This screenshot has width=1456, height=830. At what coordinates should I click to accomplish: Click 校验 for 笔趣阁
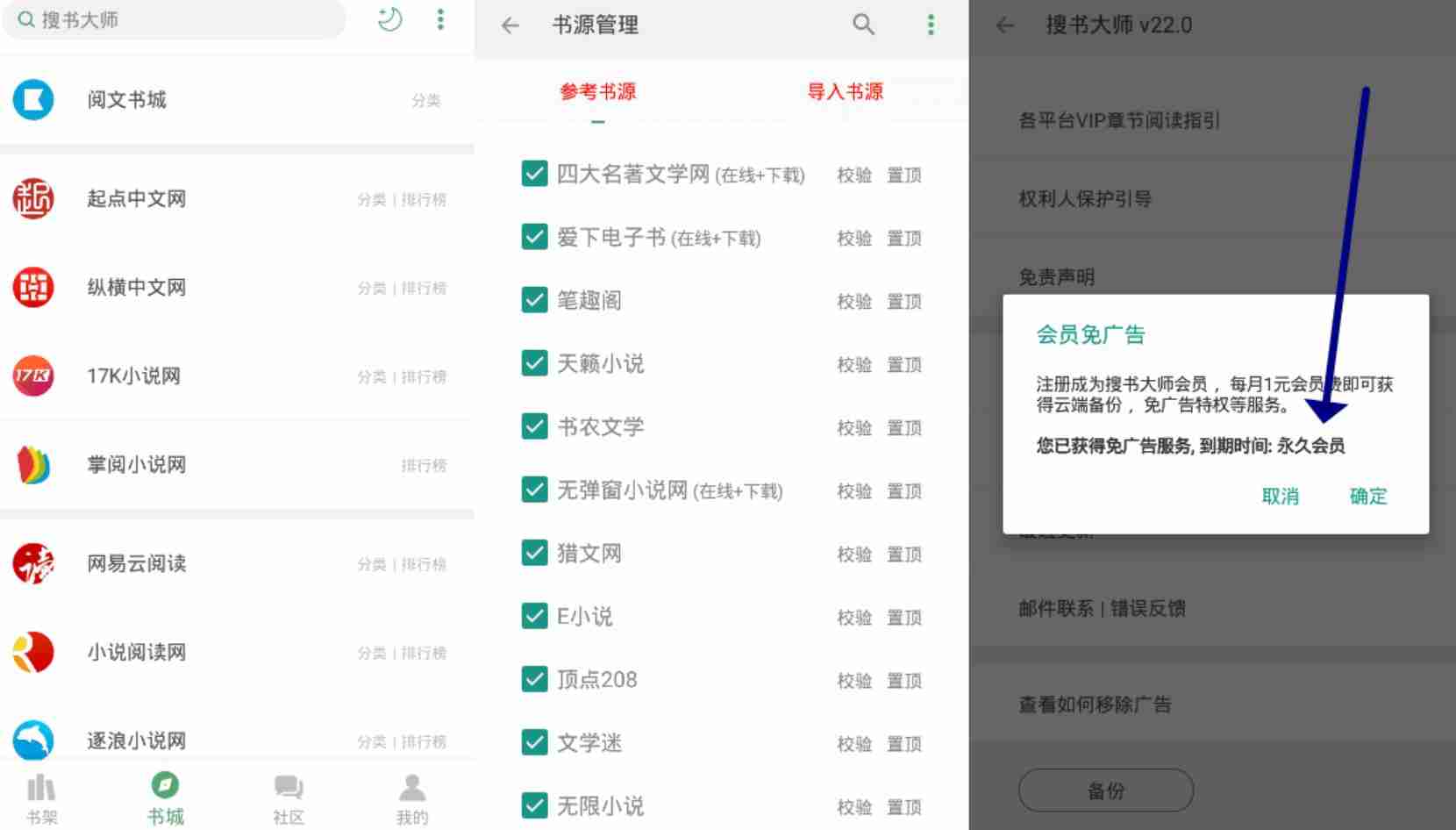tap(854, 302)
